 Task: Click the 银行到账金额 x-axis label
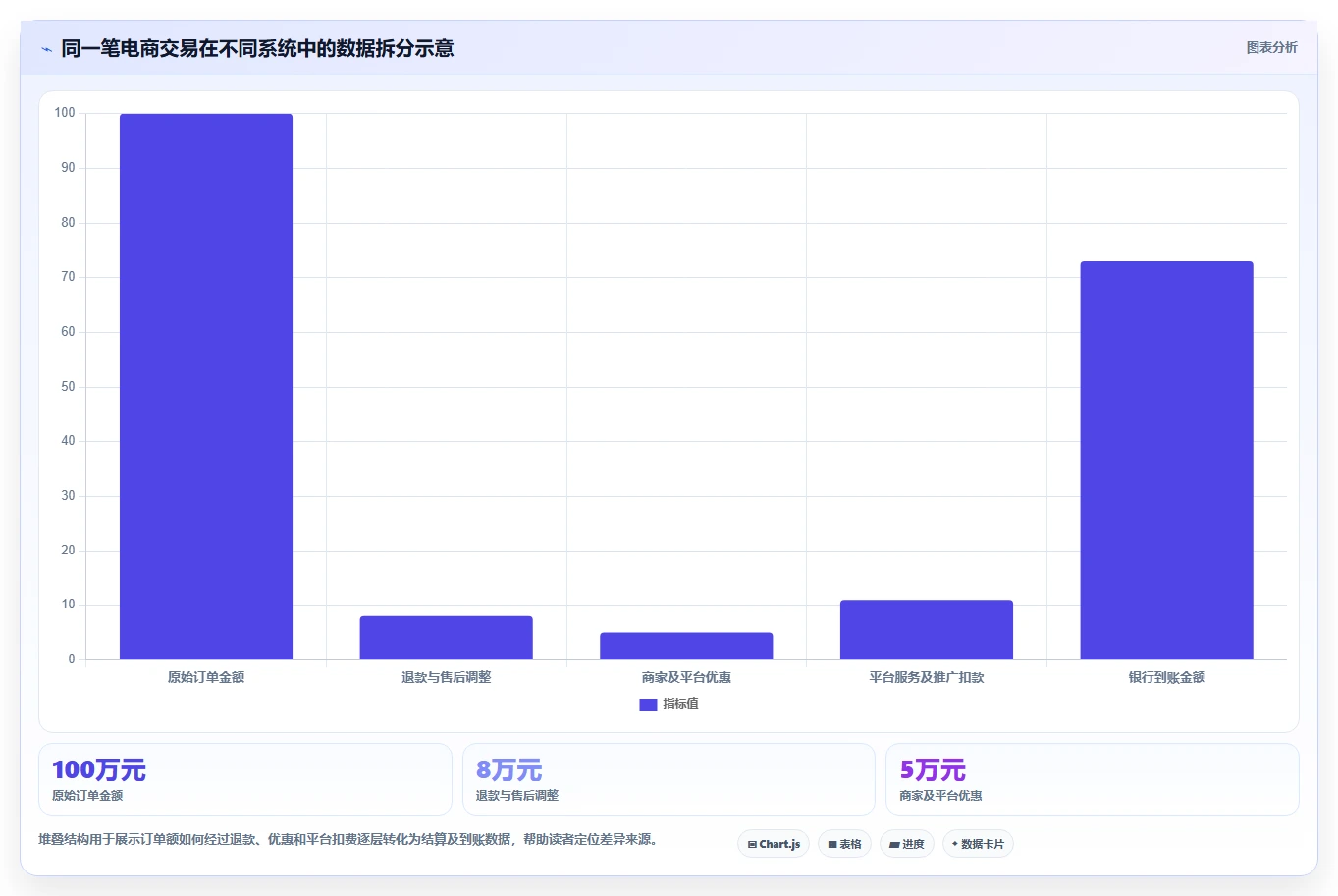(1166, 677)
